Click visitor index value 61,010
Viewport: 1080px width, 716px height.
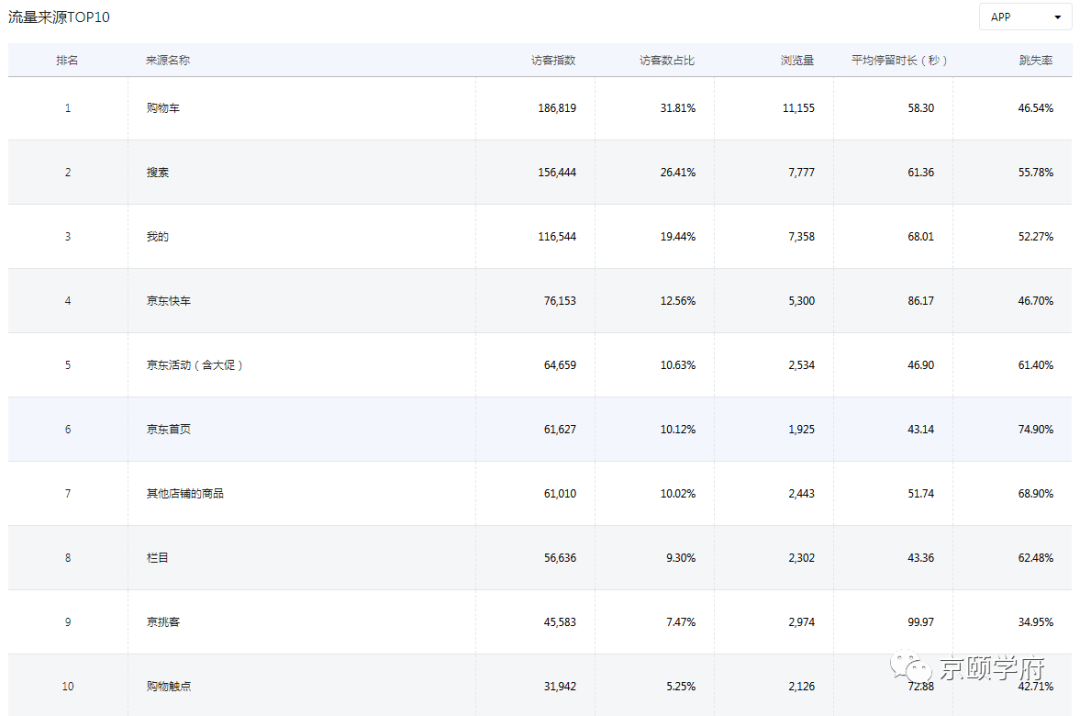pyautogui.click(x=559, y=494)
